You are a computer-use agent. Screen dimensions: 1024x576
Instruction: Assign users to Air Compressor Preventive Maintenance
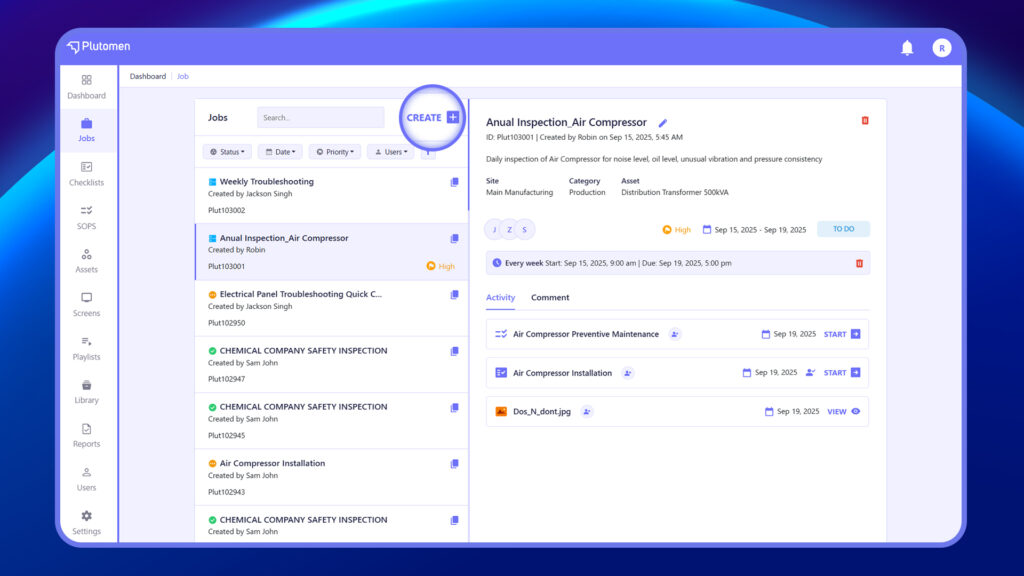[x=675, y=334]
